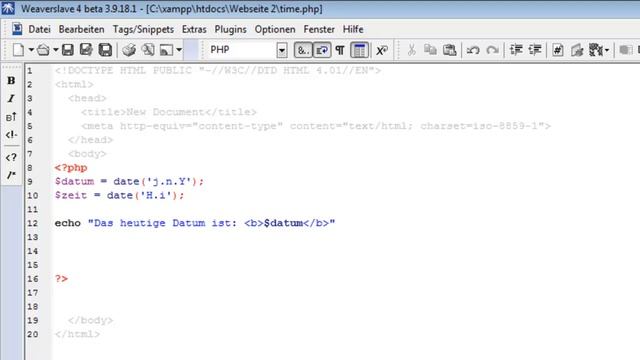Toggle the '&..' special characters button

click(303, 50)
